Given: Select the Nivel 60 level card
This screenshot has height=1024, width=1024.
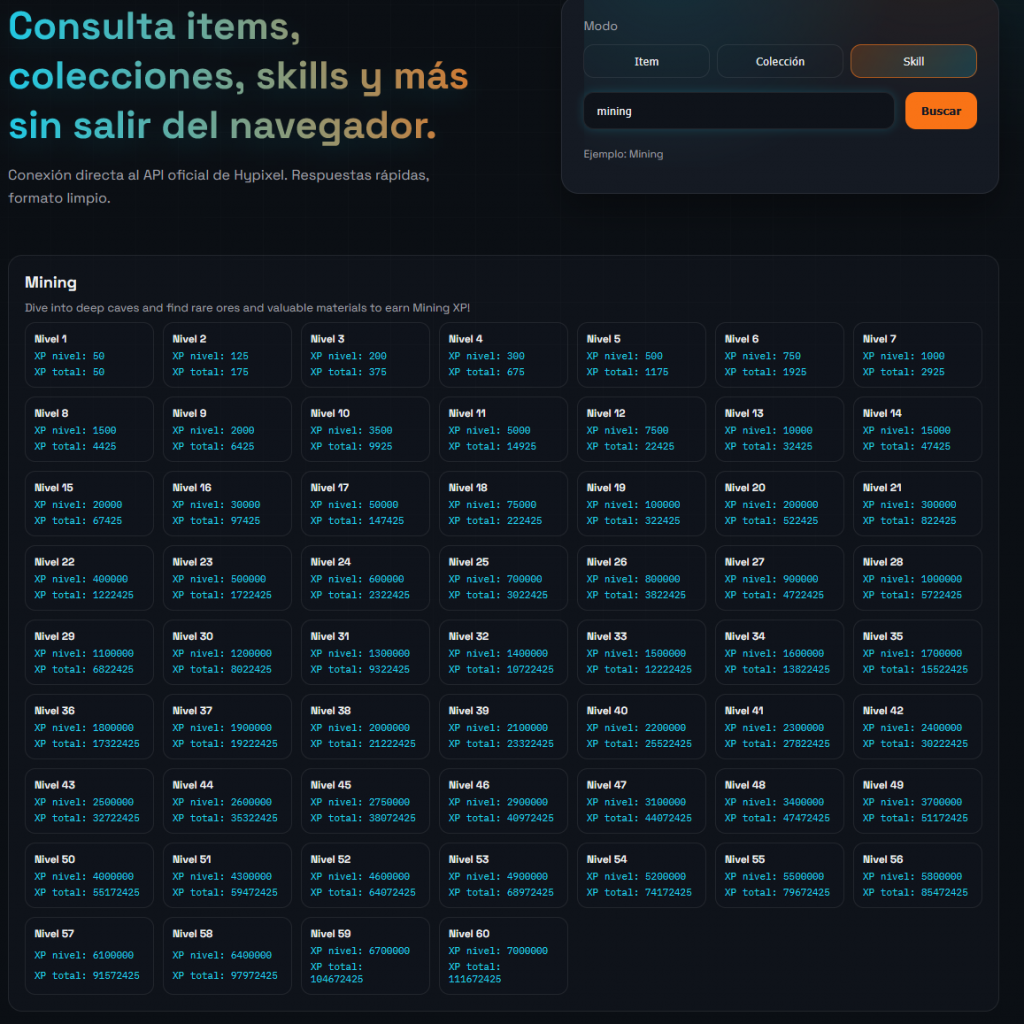Looking at the screenshot, I should click(x=503, y=956).
